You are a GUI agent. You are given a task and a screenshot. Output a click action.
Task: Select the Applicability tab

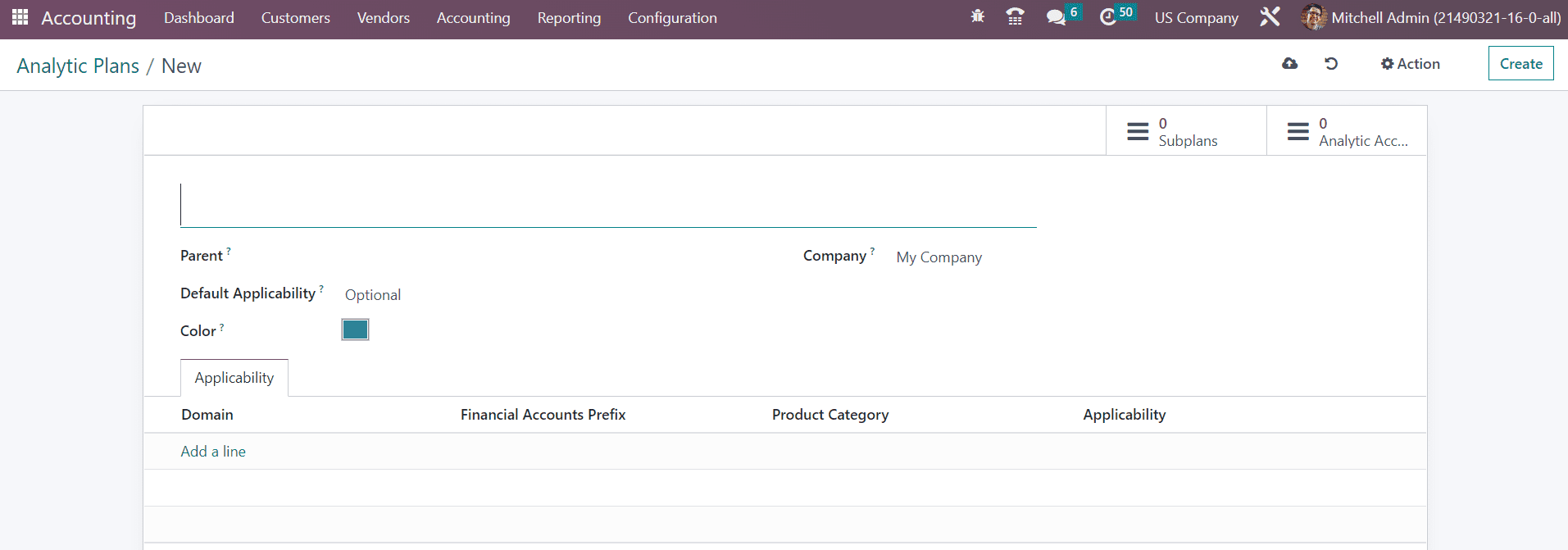(x=234, y=378)
